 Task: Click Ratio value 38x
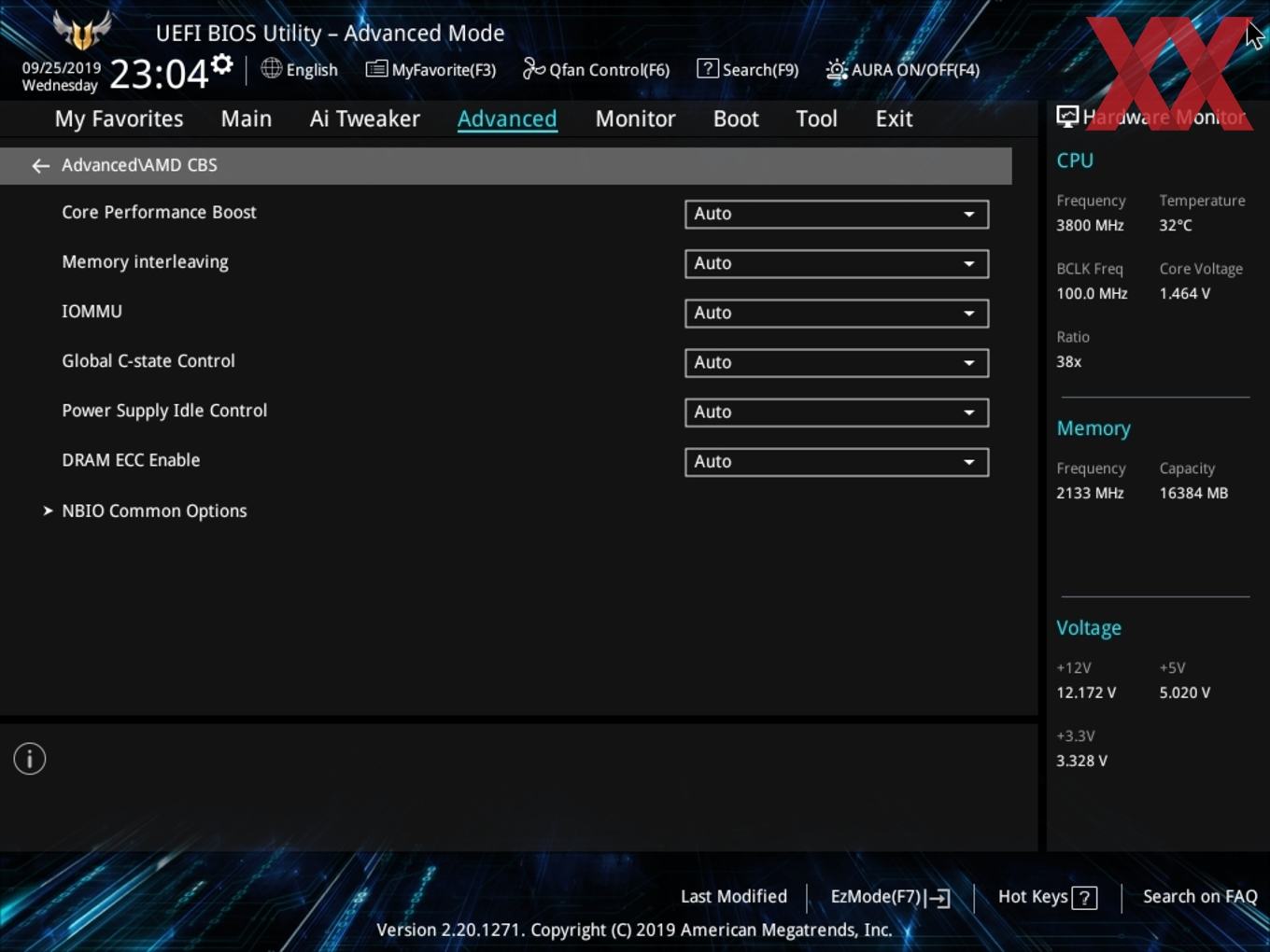[x=1068, y=361]
